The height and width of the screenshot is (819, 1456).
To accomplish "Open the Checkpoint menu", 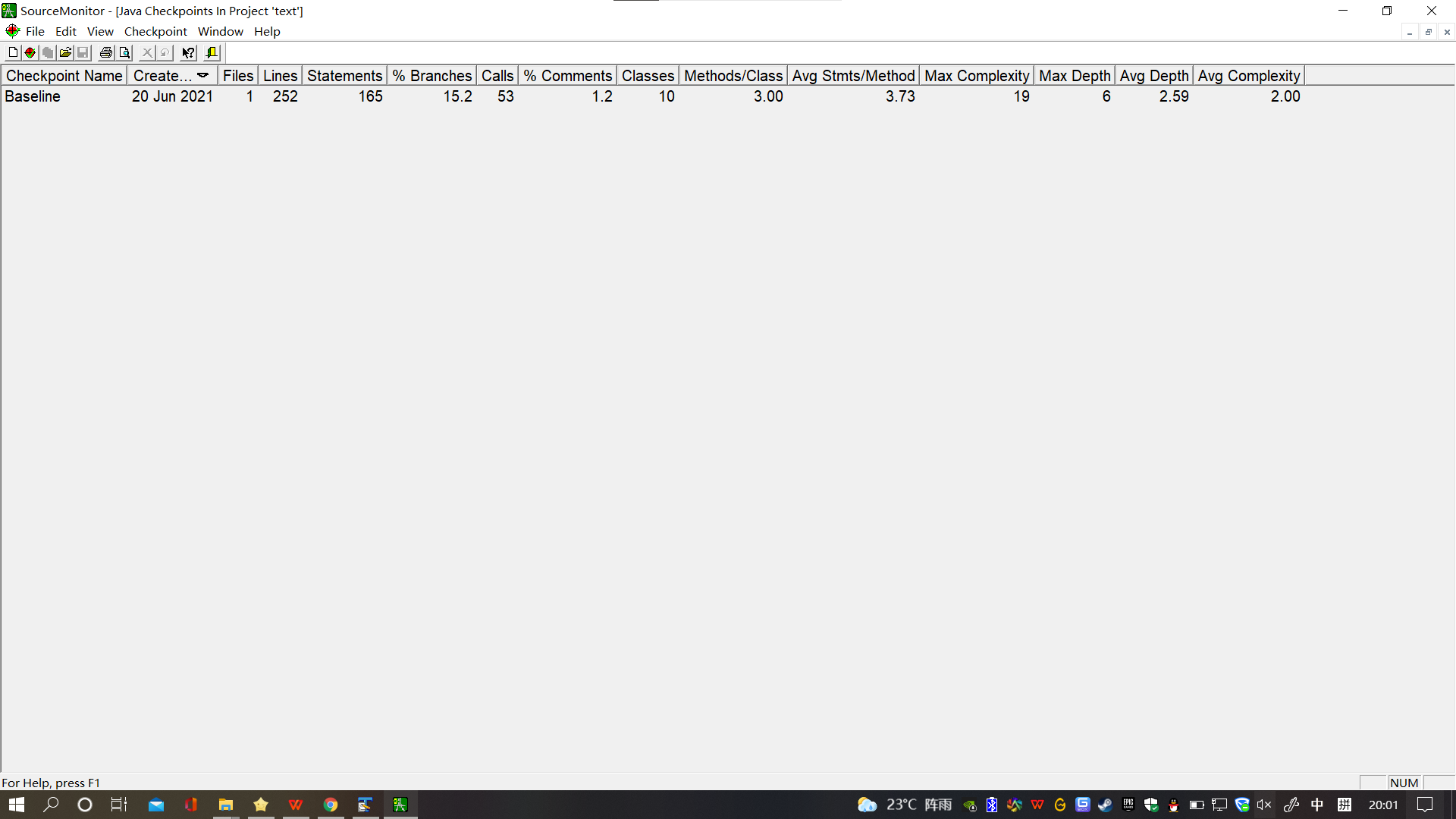I will coord(155,31).
